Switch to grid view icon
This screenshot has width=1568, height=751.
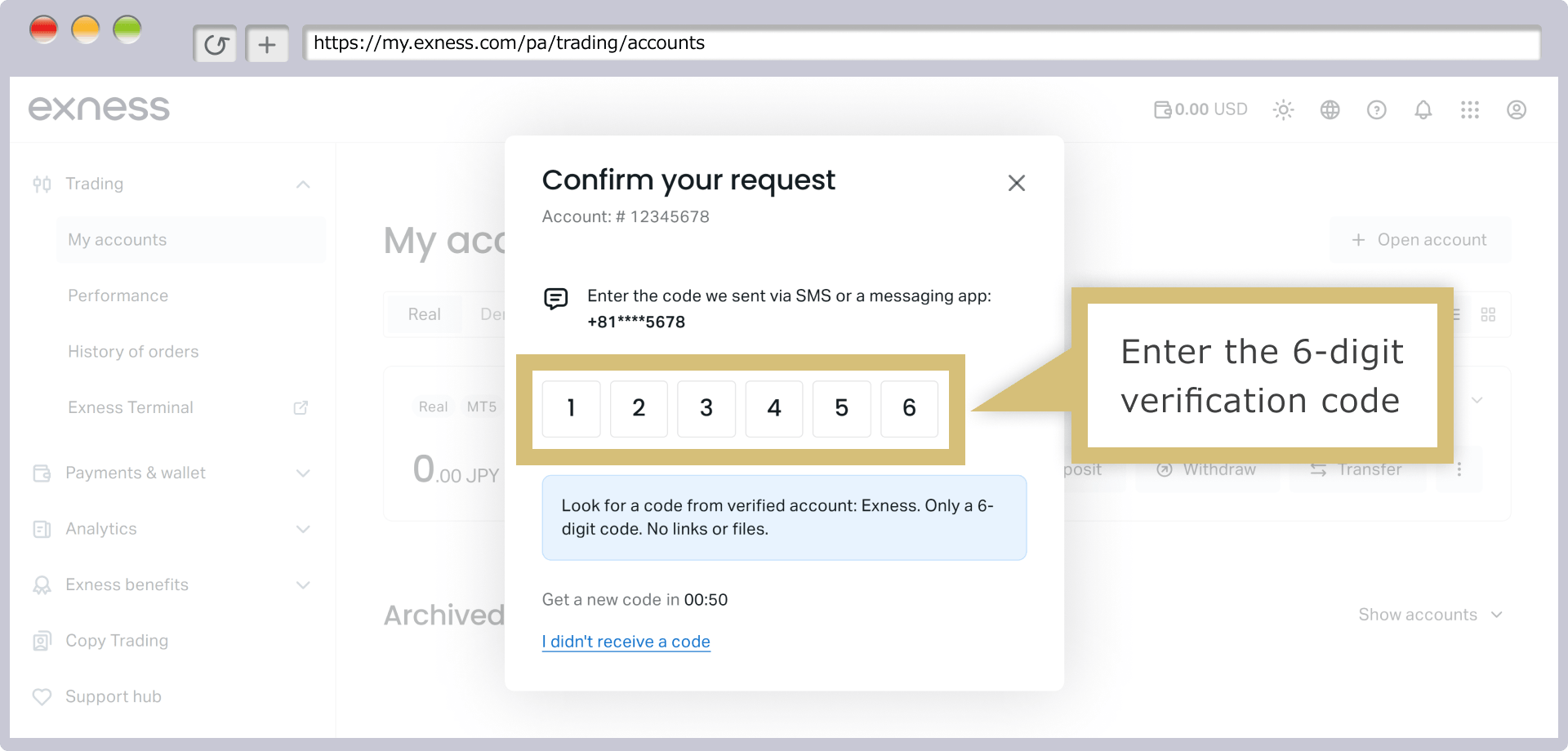point(1488,314)
